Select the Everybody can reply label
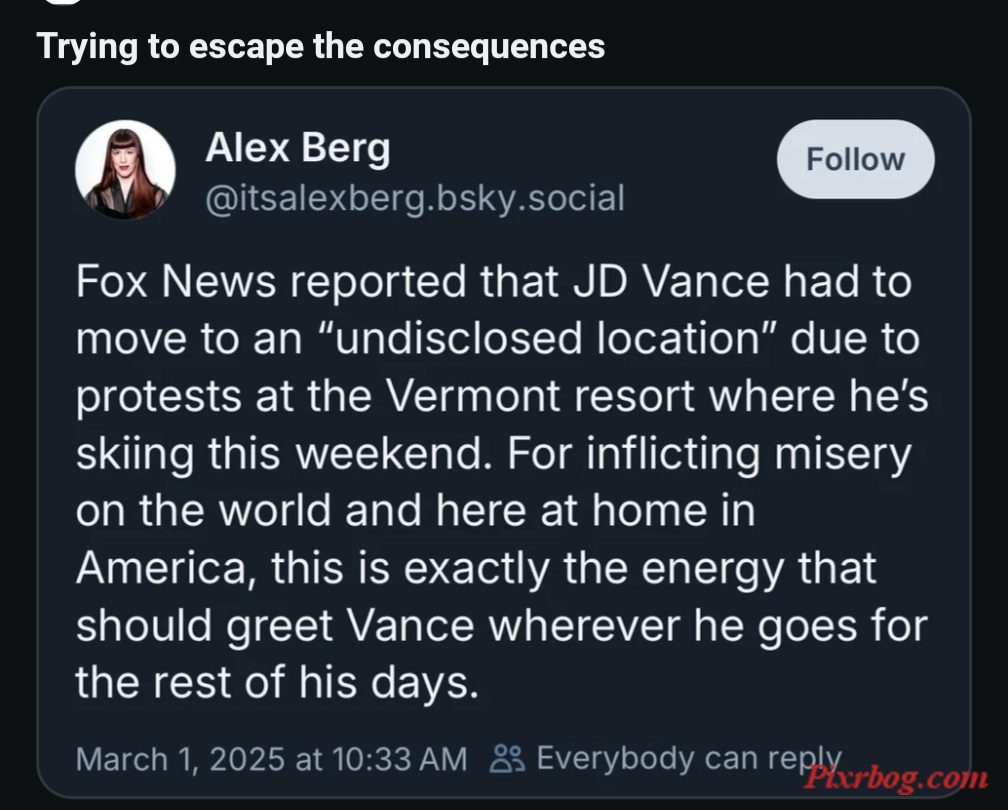The width and height of the screenshot is (1008, 810). pos(689,758)
